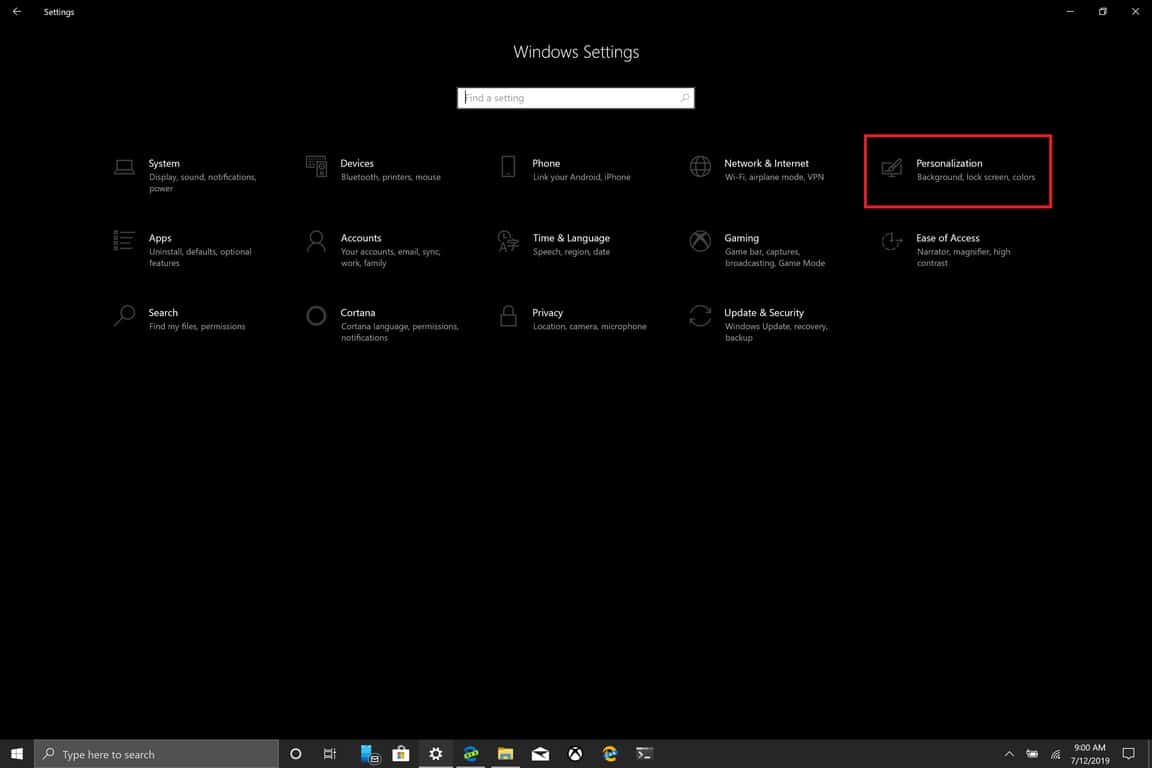Click the taskbar Type here to search box
Viewport: 1152px width, 768px height.
[156, 754]
